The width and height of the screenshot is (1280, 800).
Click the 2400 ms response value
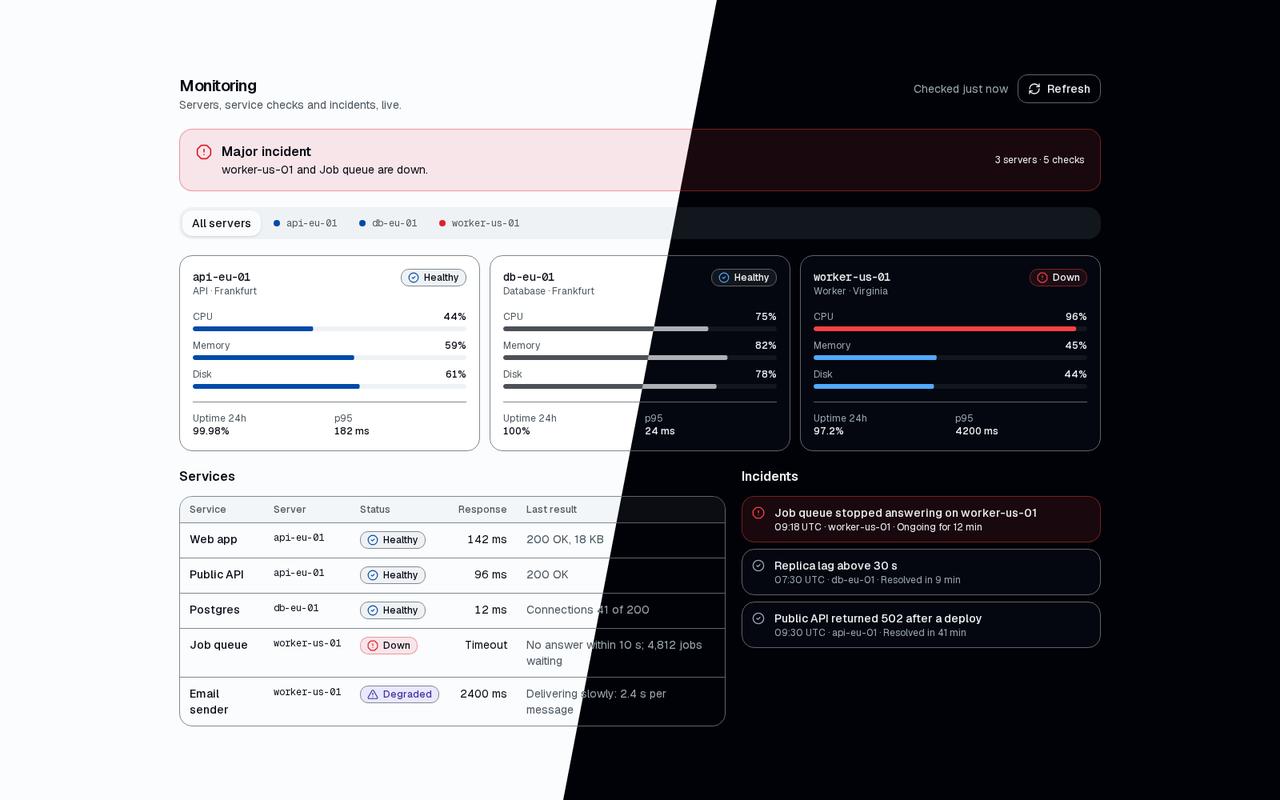point(483,693)
